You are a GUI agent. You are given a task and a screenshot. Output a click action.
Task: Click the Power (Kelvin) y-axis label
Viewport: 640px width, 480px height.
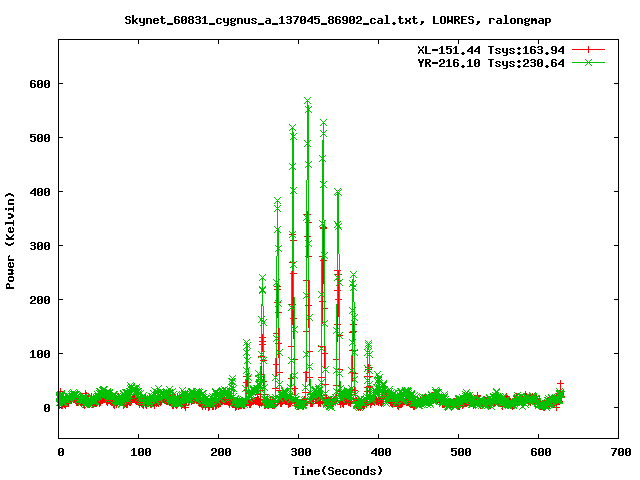(x=10, y=241)
